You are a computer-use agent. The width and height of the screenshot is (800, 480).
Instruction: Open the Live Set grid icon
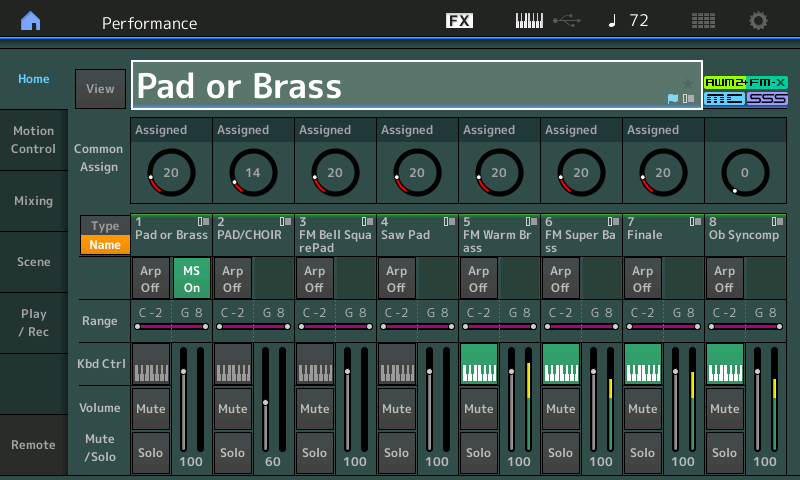(703, 21)
